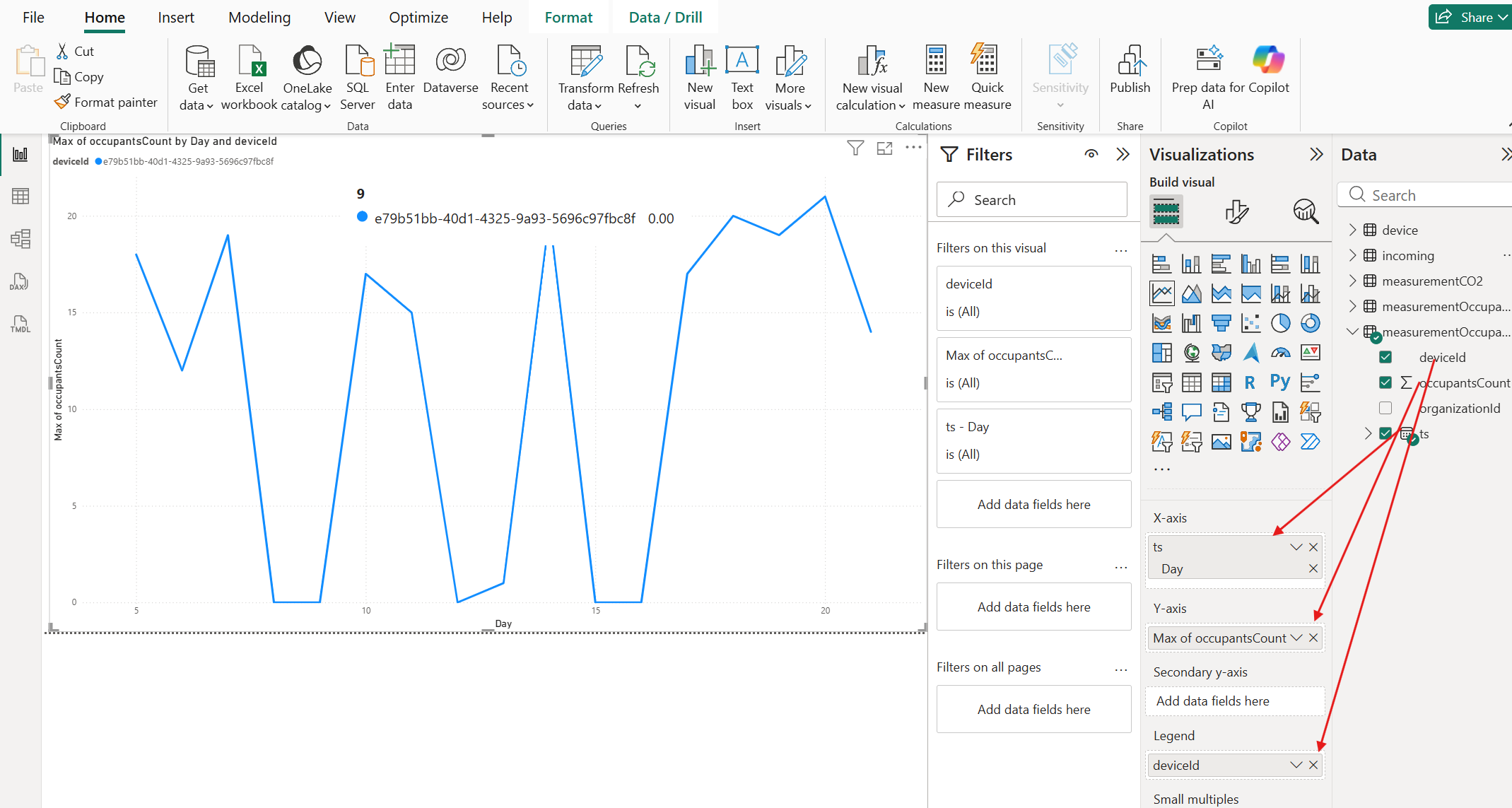
Task: Open the Data / Drill tab
Action: (x=665, y=18)
